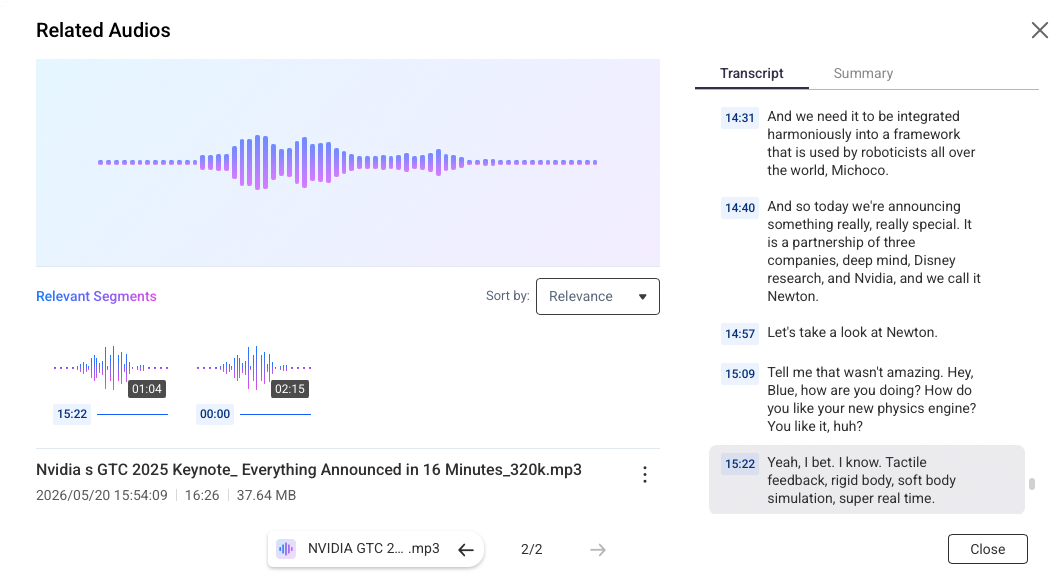Click the Related Audios title
Image resolution: width=1062 pixels, height=581 pixels.
coord(103,30)
